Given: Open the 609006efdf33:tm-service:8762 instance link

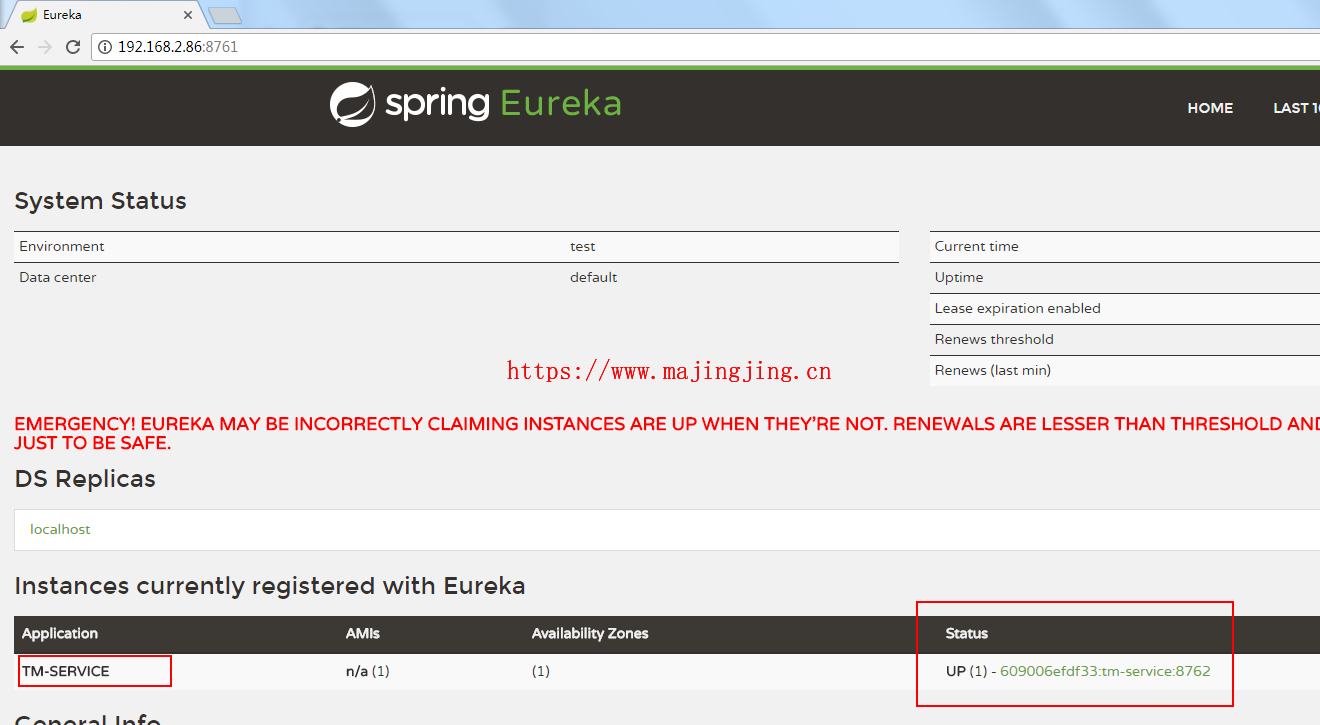Looking at the screenshot, I should click(x=1105, y=671).
